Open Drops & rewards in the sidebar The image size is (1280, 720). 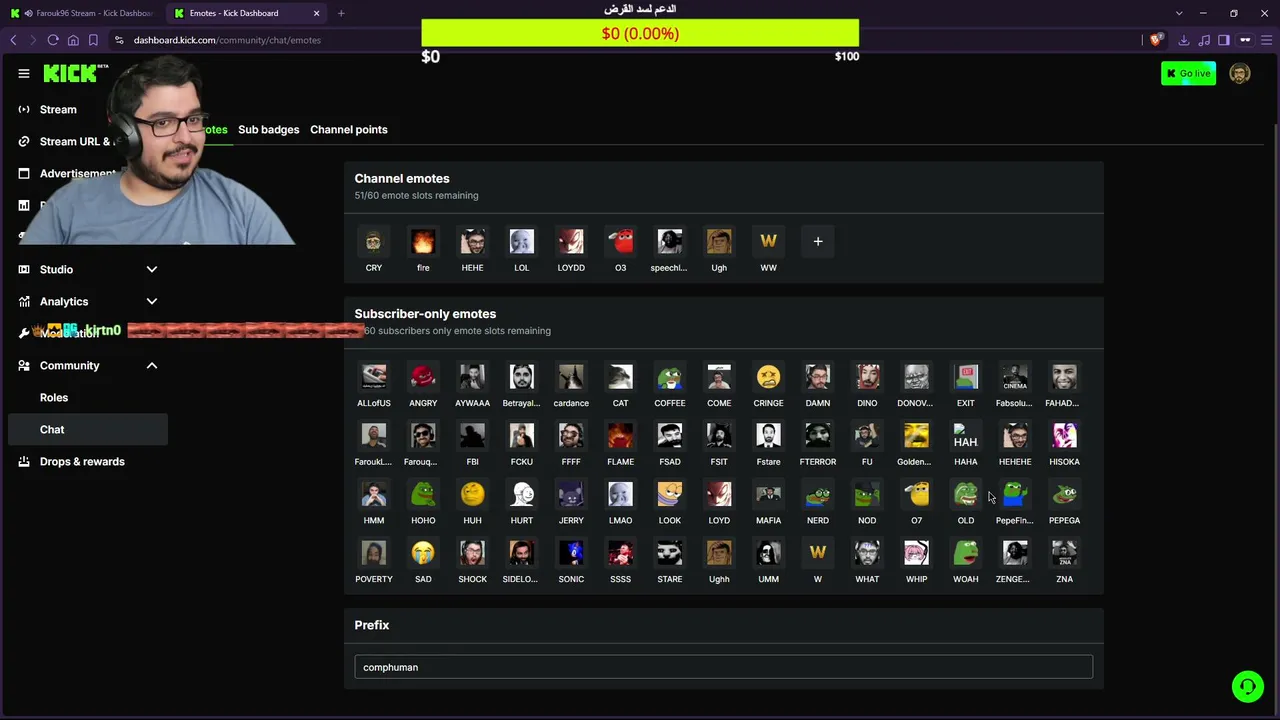click(82, 461)
